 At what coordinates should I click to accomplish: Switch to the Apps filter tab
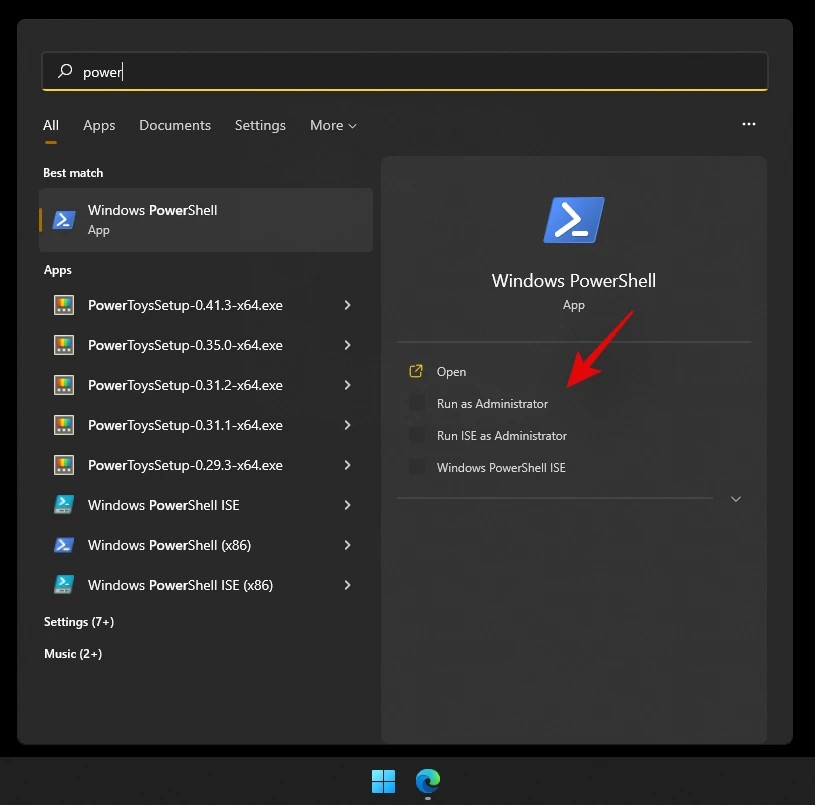click(x=99, y=125)
